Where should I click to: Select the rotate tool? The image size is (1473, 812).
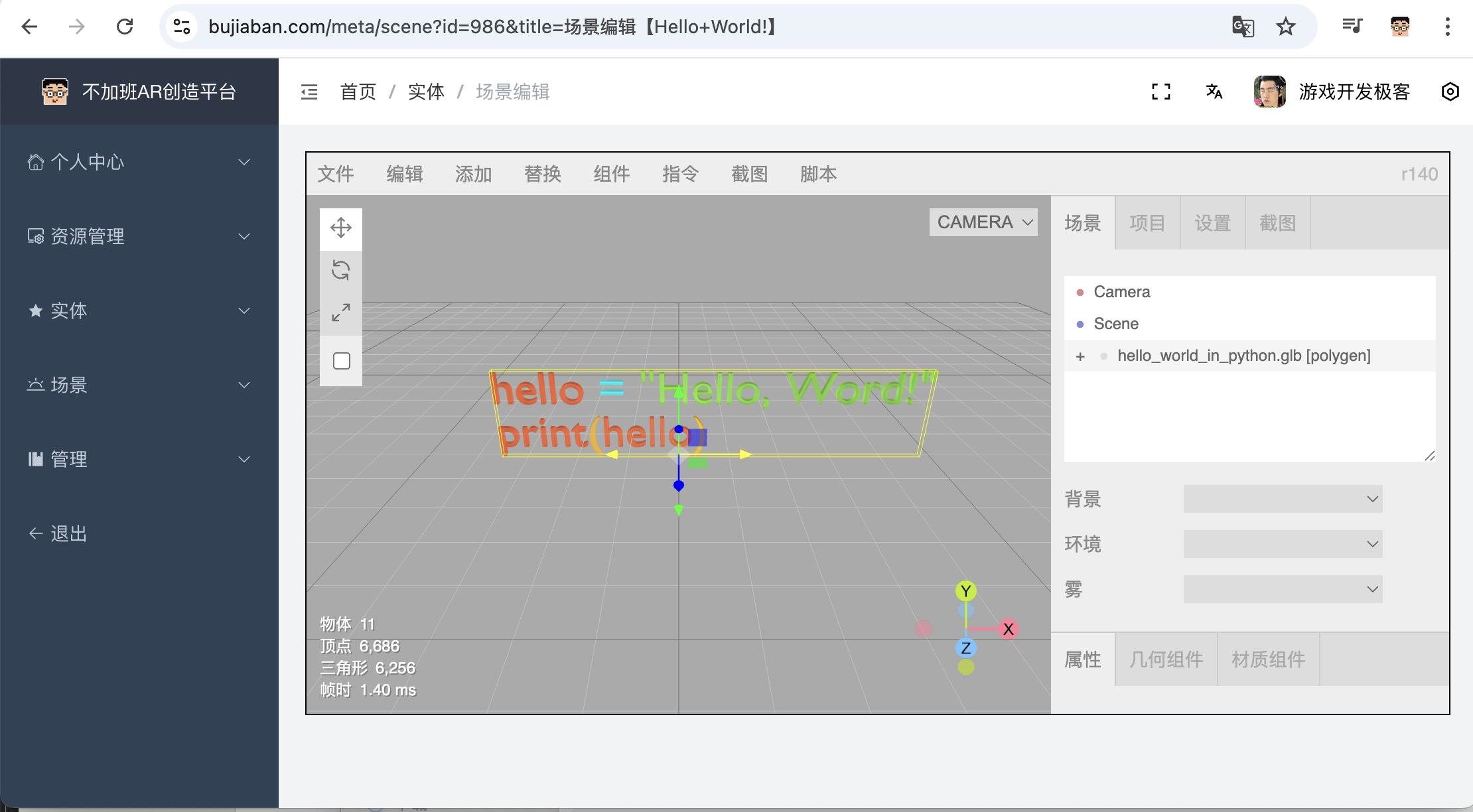(341, 270)
